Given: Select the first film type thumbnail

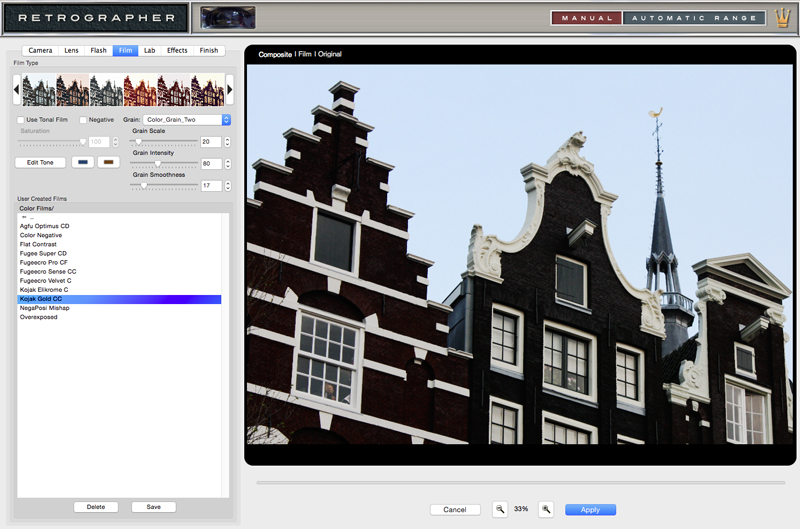Looking at the screenshot, I should click(x=38, y=90).
